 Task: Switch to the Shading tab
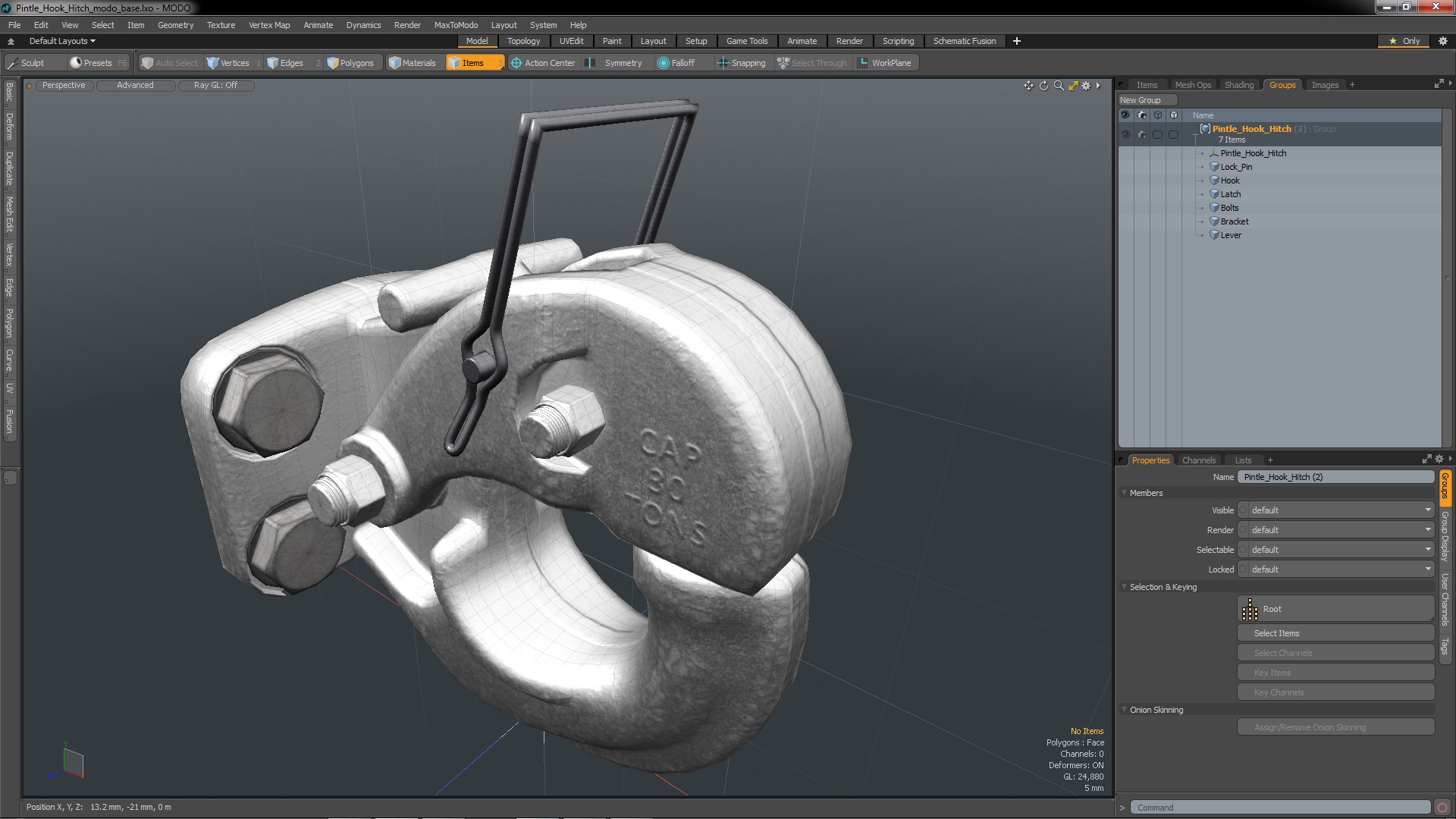[x=1238, y=84]
